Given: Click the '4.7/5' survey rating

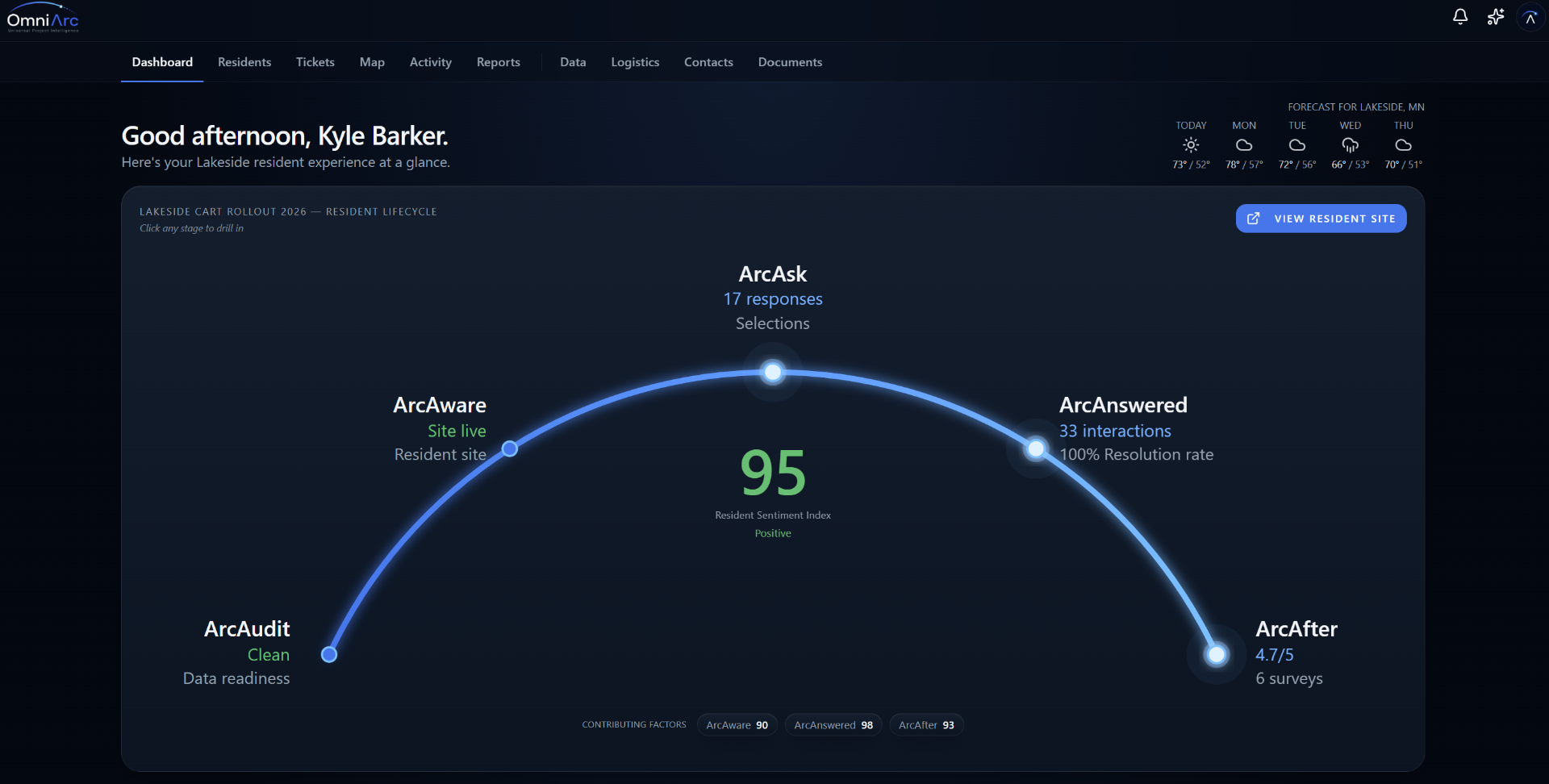Looking at the screenshot, I should (x=1275, y=655).
